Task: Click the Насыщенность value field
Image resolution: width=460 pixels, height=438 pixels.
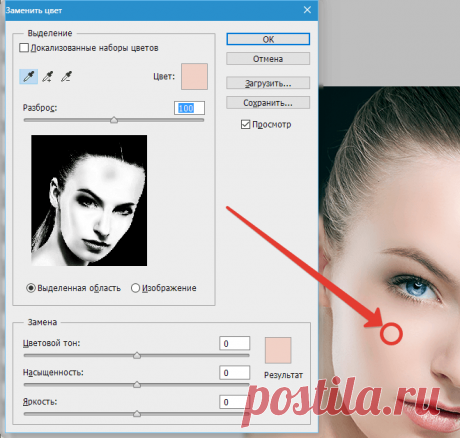Action: click(x=235, y=373)
